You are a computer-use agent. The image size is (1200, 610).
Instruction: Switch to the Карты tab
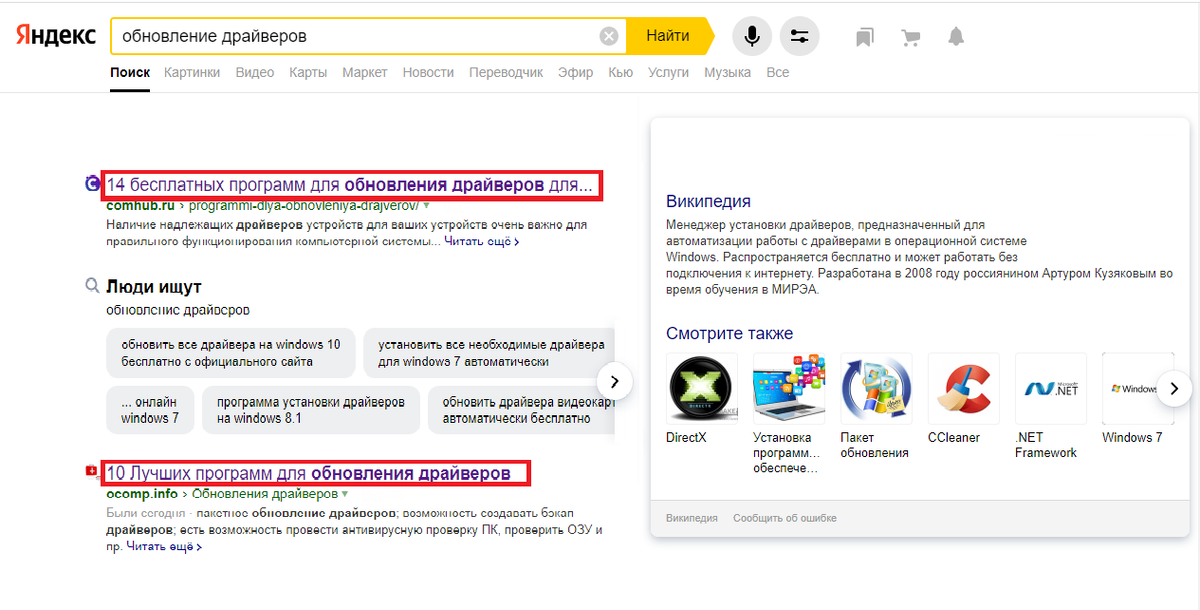[308, 72]
